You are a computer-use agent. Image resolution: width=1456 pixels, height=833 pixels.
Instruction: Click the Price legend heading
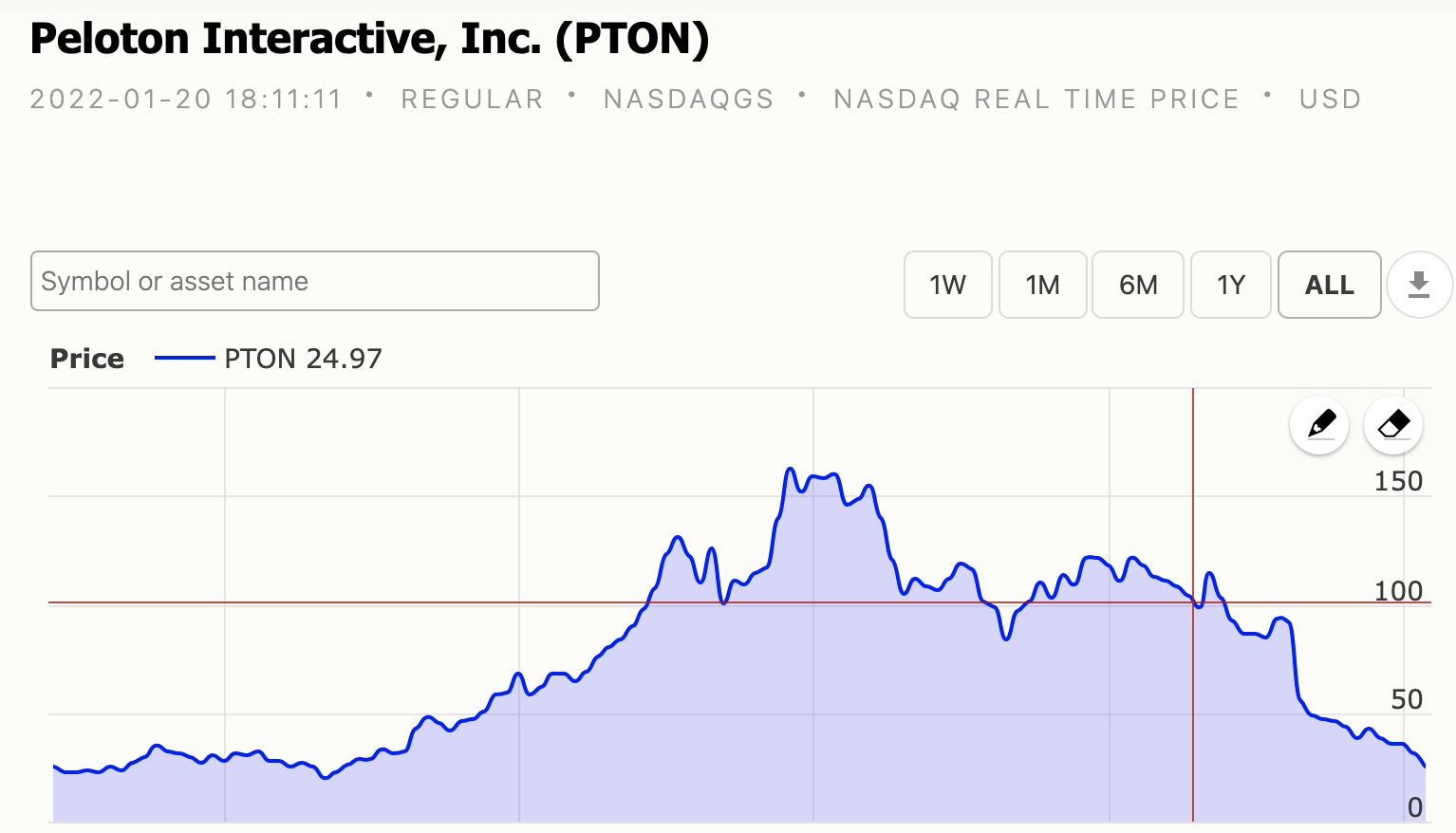[x=87, y=359]
